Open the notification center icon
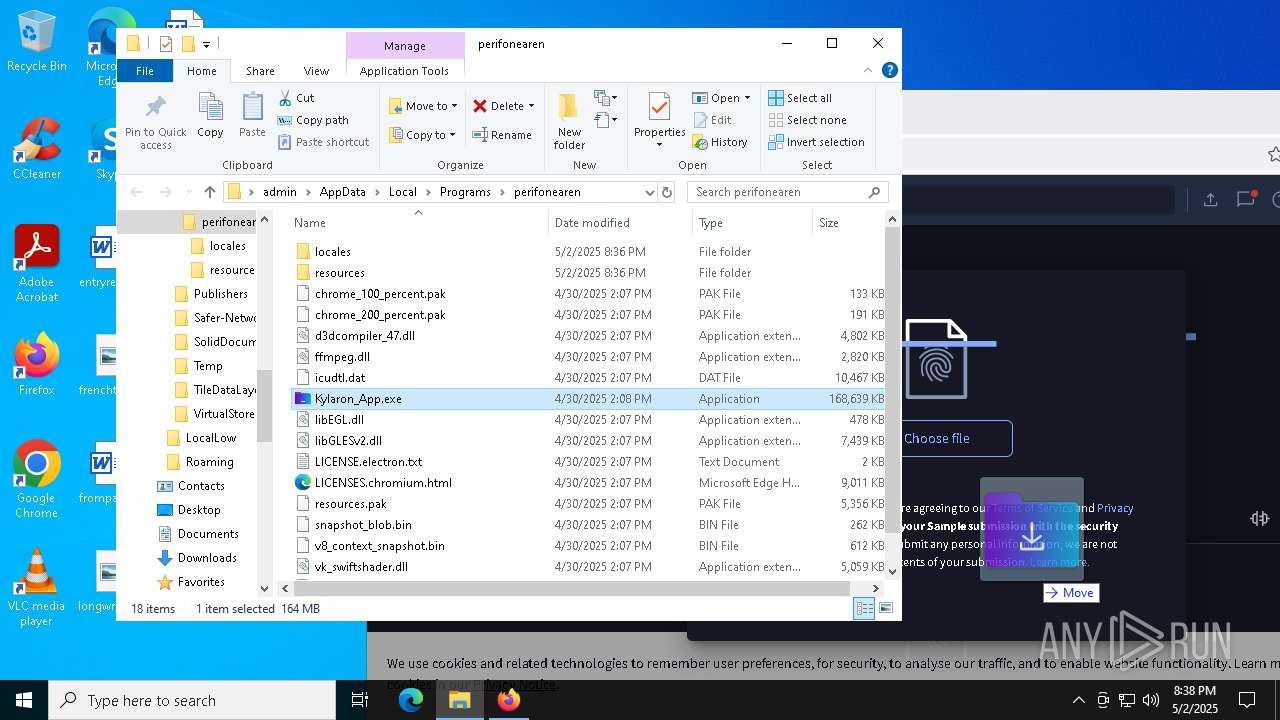1280x720 pixels. tap(1247, 700)
